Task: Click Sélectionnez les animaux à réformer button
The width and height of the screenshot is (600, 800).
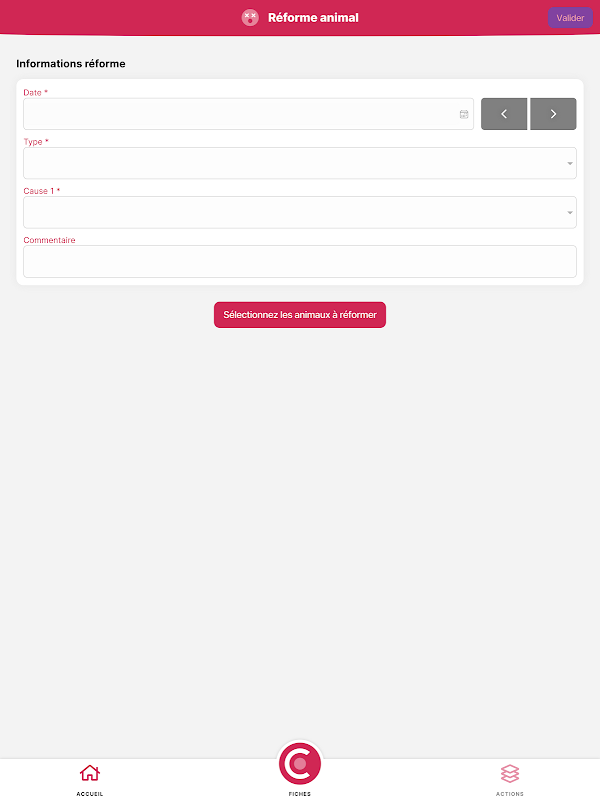Action: click(x=300, y=315)
